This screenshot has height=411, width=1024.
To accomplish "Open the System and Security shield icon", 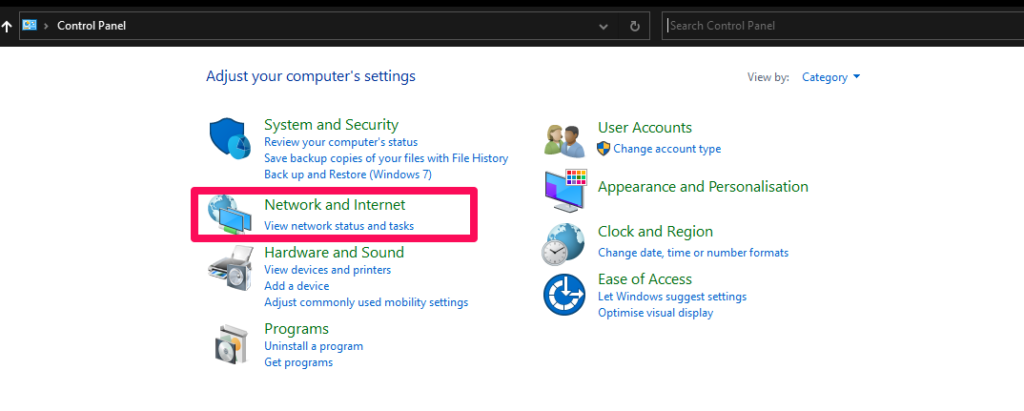I will 230,140.
